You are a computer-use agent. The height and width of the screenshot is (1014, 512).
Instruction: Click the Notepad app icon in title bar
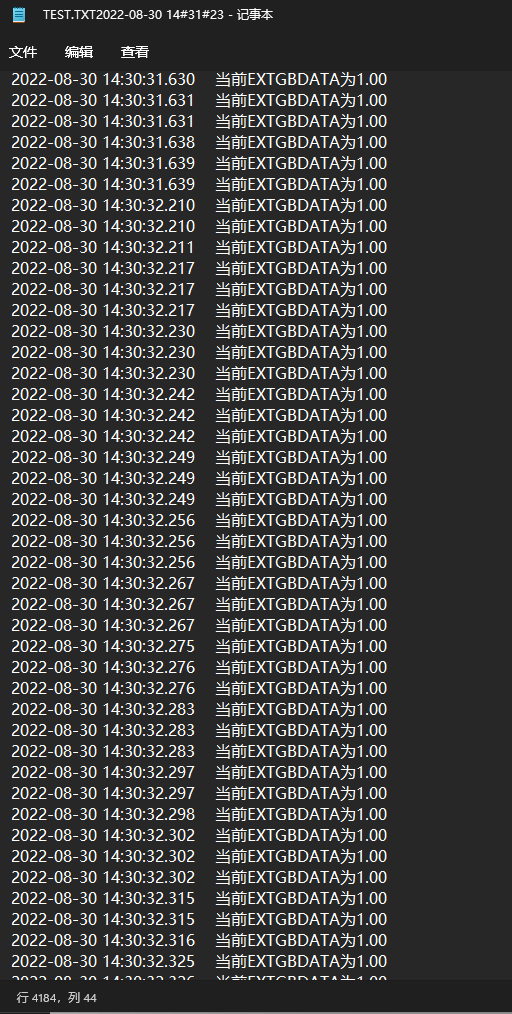pos(19,14)
